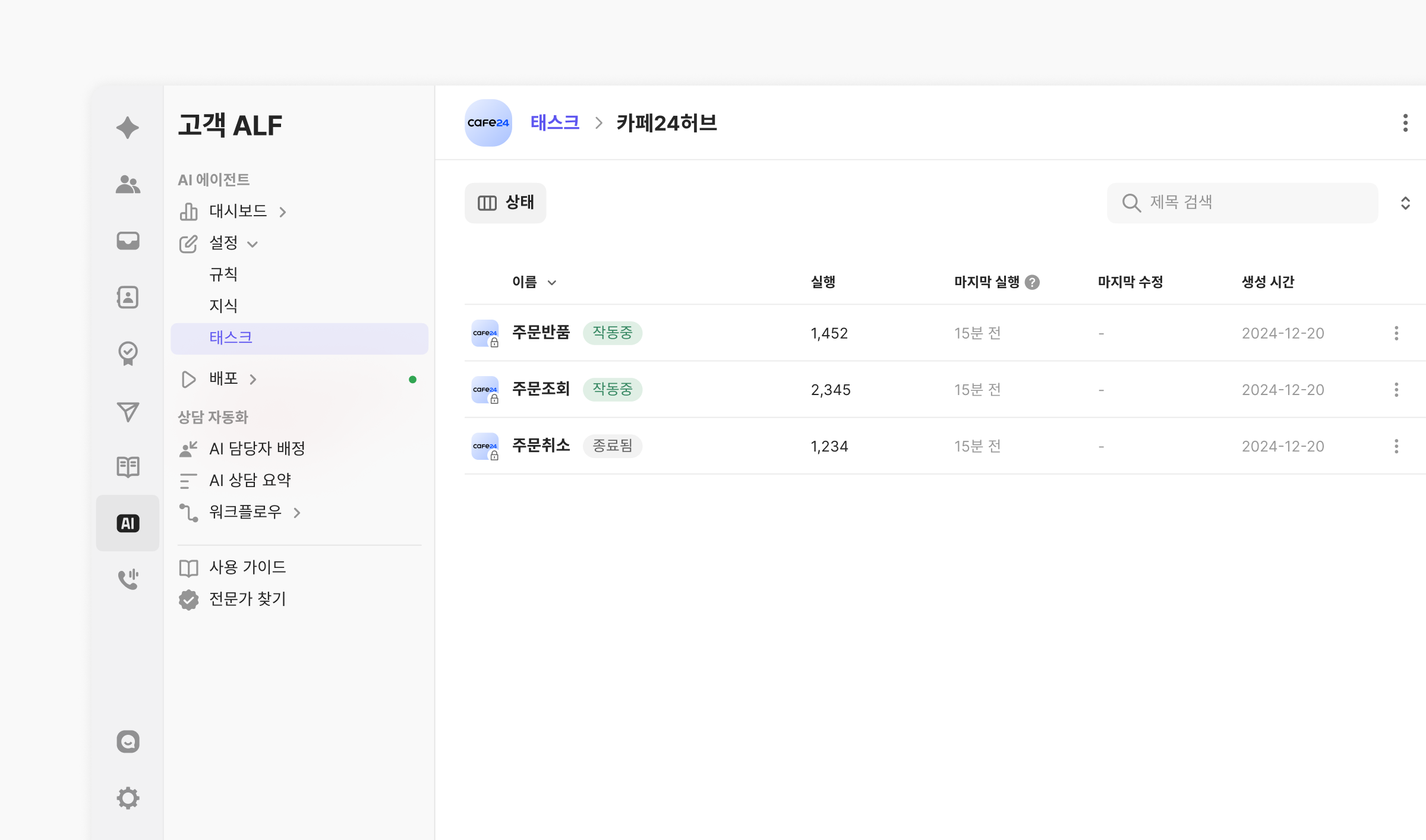Image resolution: width=1426 pixels, height=840 pixels.
Task: Click the 상태 filter button
Action: pyautogui.click(x=506, y=203)
